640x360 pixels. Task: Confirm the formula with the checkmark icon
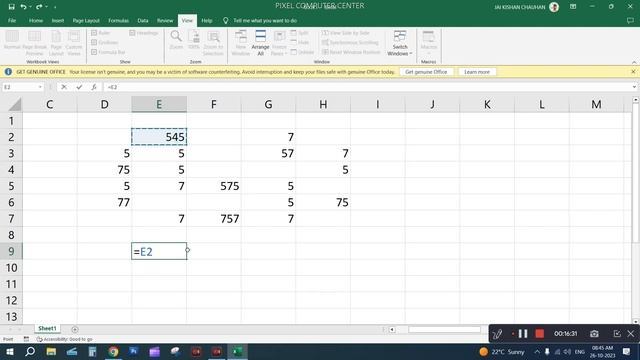pyautogui.click(x=79, y=87)
